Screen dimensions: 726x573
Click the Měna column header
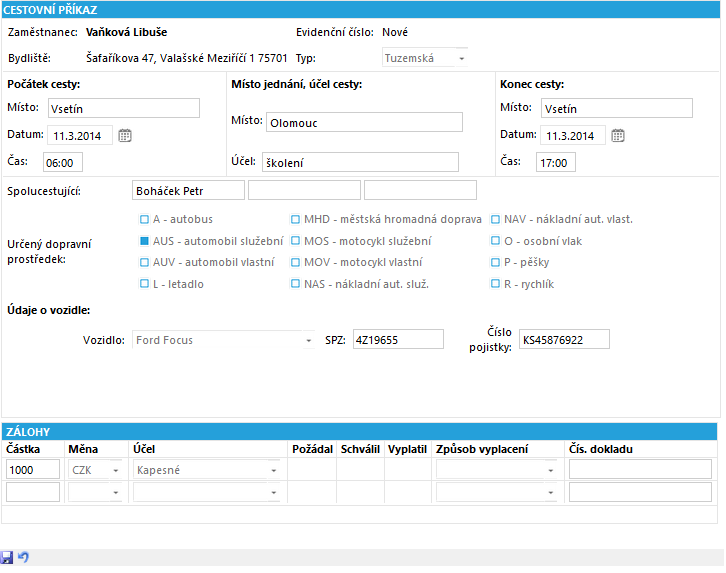(x=83, y=449)
